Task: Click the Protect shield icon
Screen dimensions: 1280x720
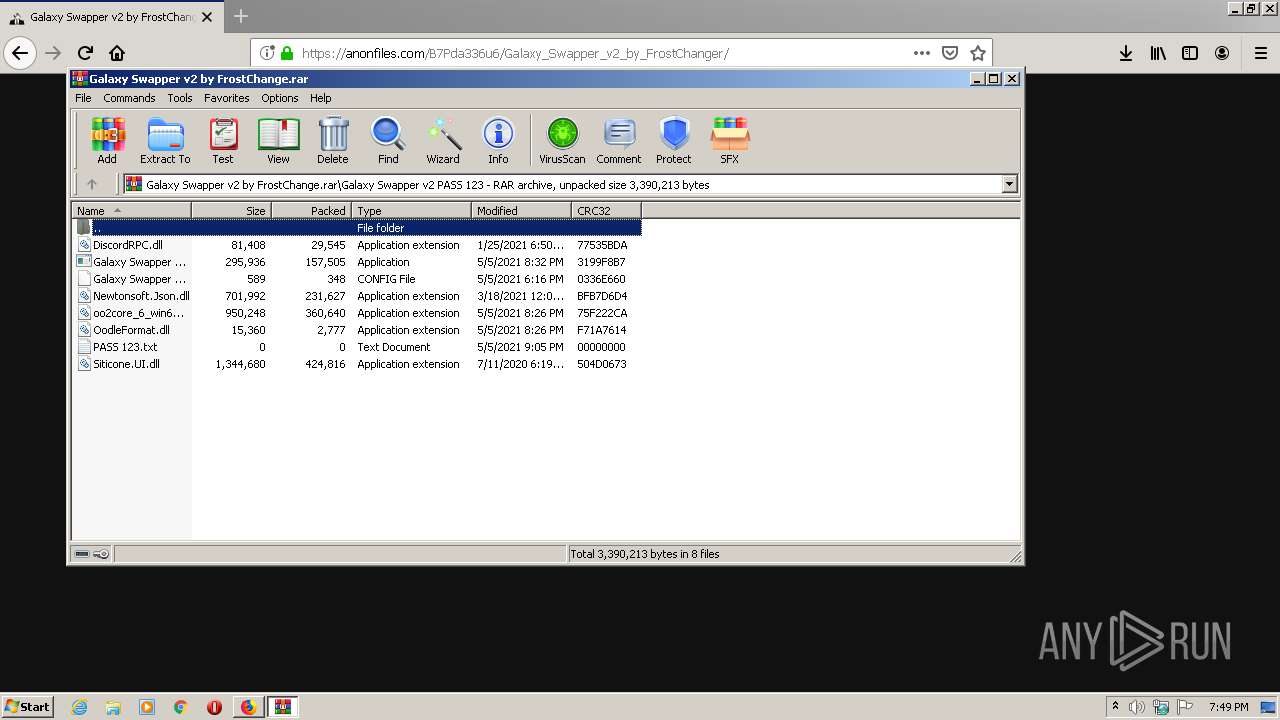Action: coord(674,140)
